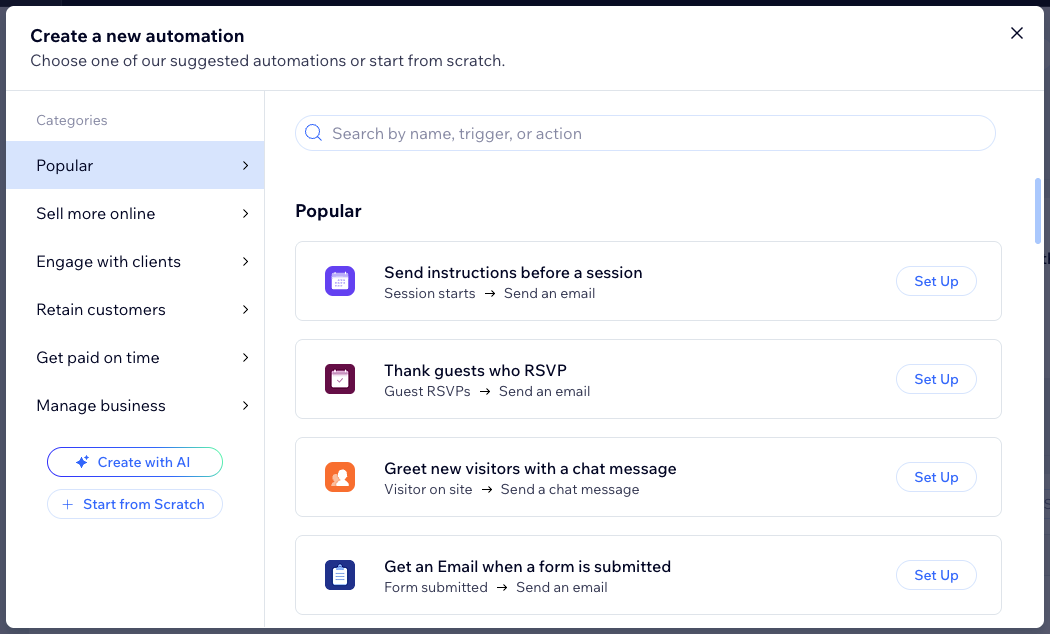Click the search automations input field
This screenshot has width=1050, height=634.
(645, 132)
